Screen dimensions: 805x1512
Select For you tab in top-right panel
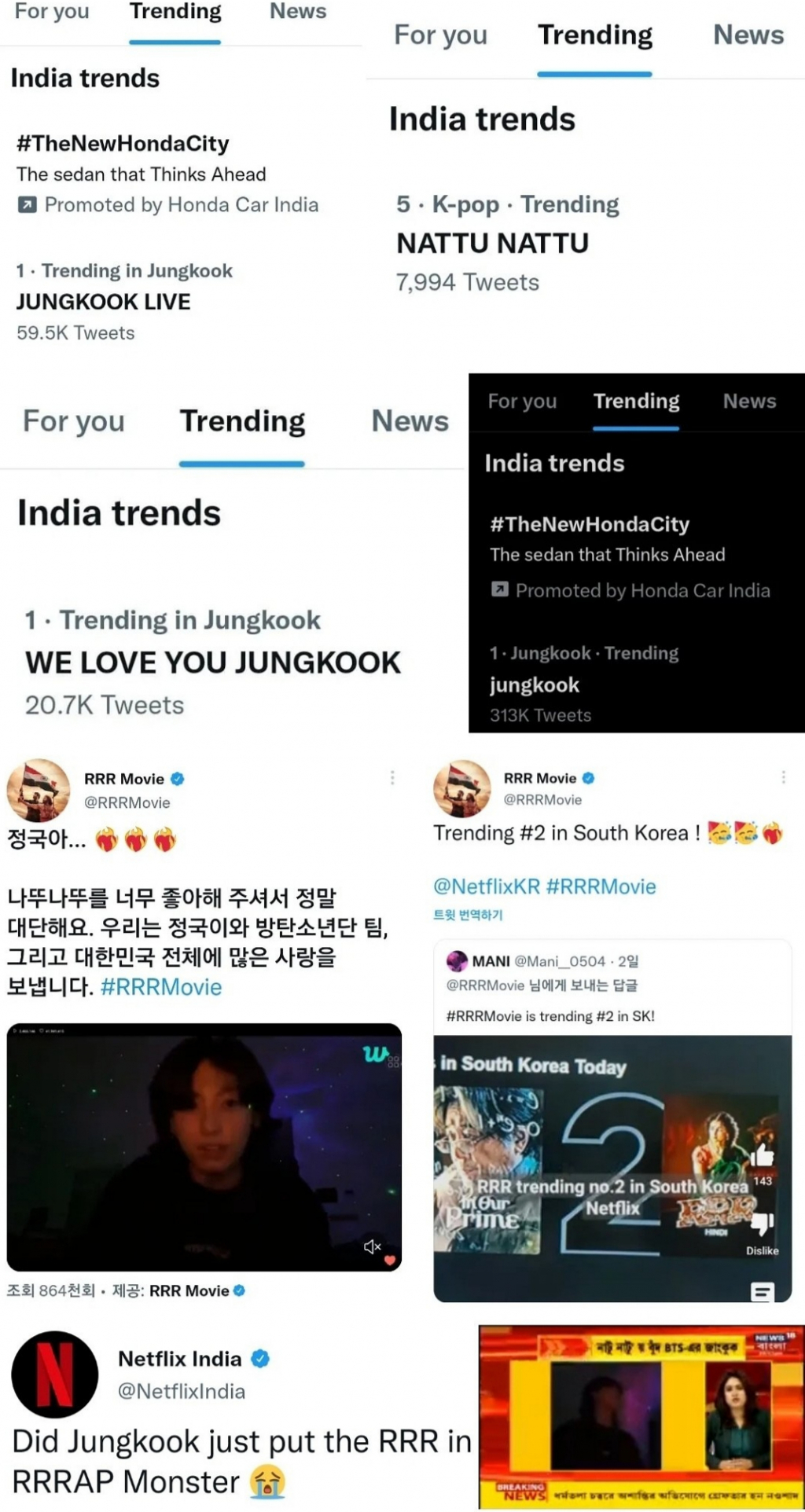coord(440,35)
